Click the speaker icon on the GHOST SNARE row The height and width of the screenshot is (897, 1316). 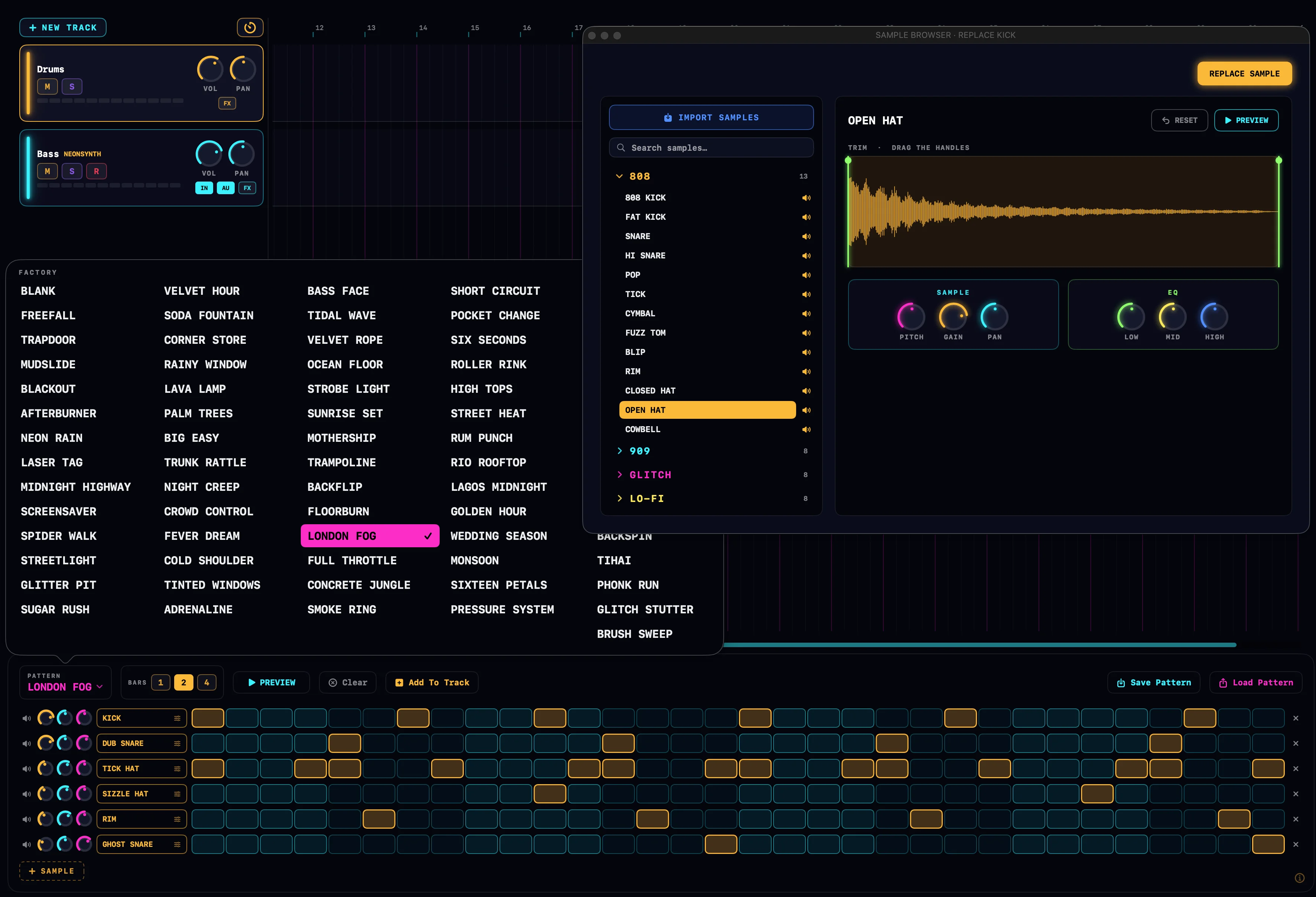point(26,844)
